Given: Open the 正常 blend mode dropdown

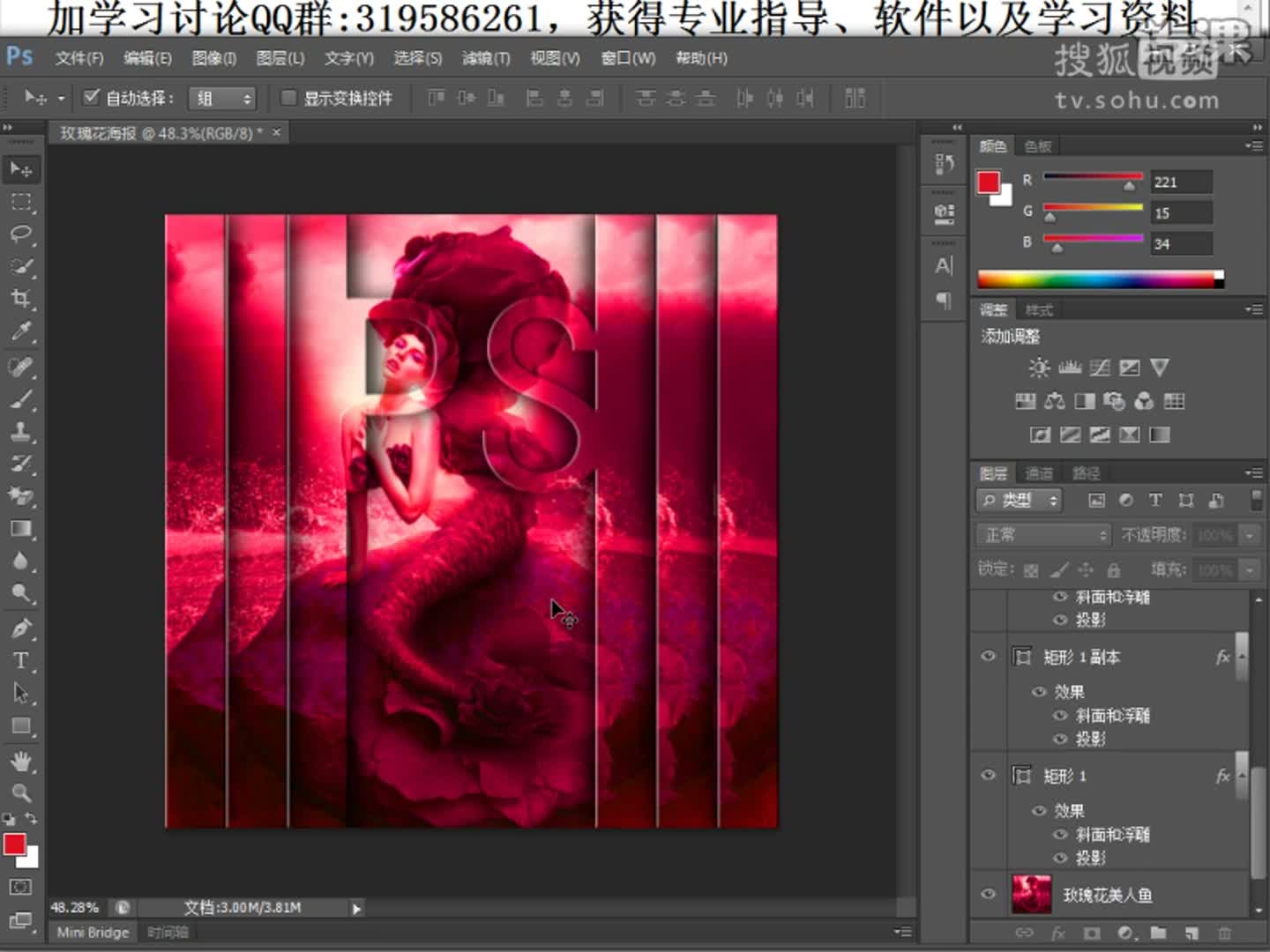Looking at the screenshot, I should coord(1042,535).
